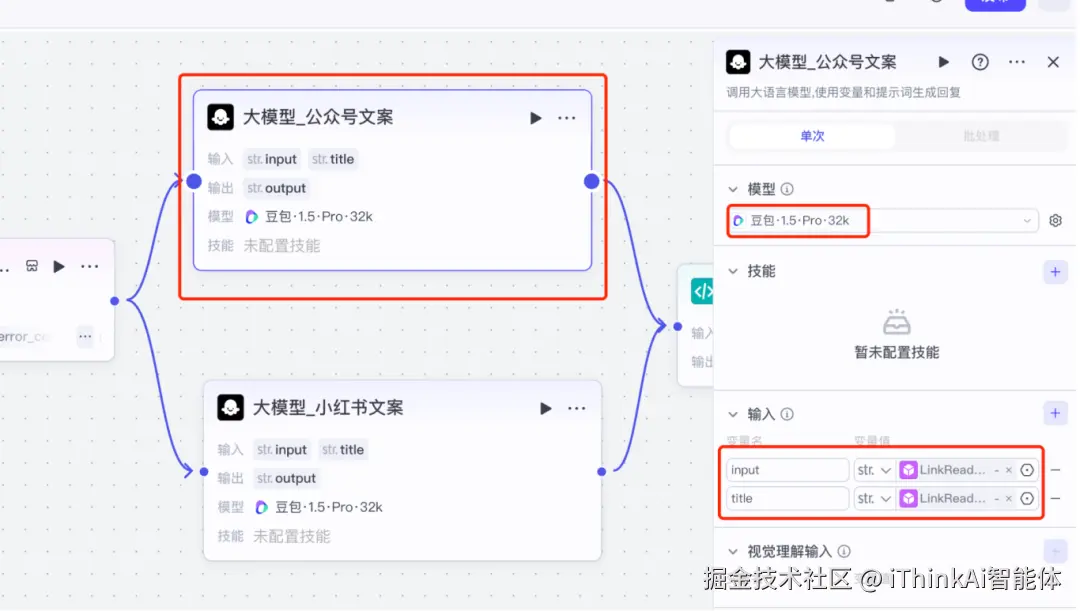Click the help question-mark icon in the panel
Screen dimensions: 1080x611
pos(979,61)
